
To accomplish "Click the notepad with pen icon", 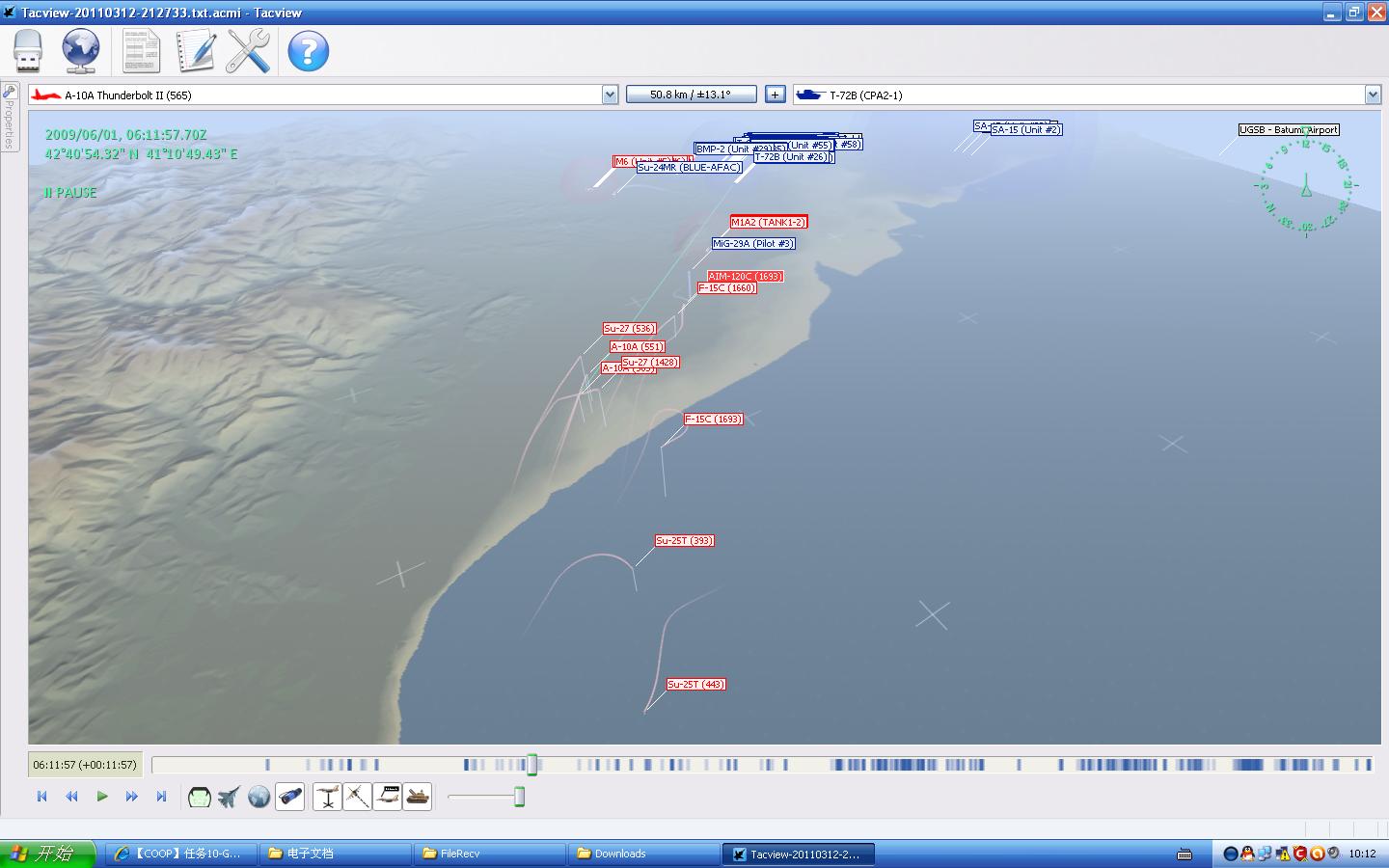I will pos(195,51).
